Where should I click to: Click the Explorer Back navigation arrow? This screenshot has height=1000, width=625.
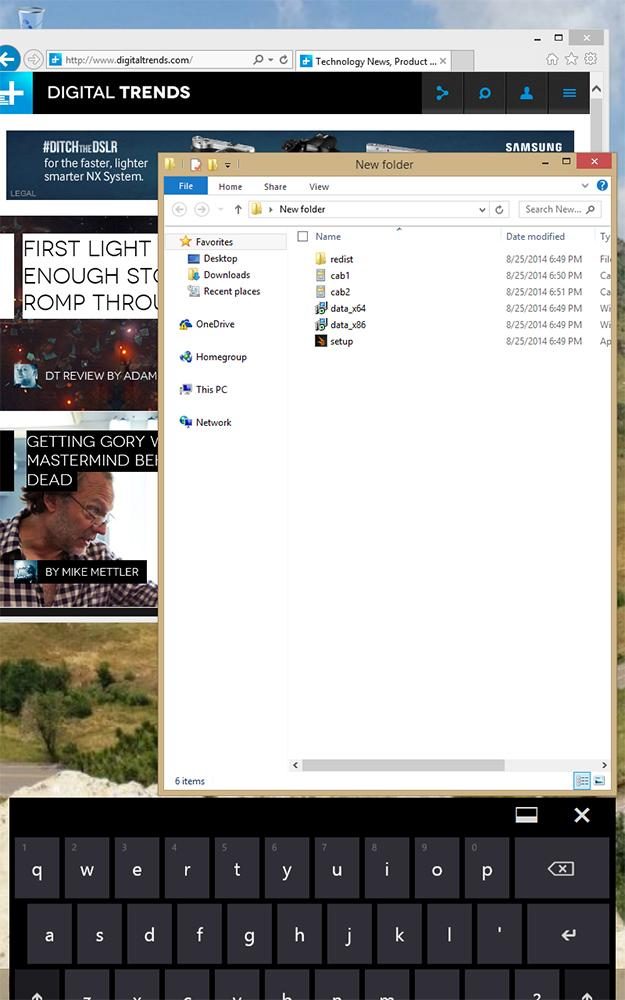click(x=180, y=209)
